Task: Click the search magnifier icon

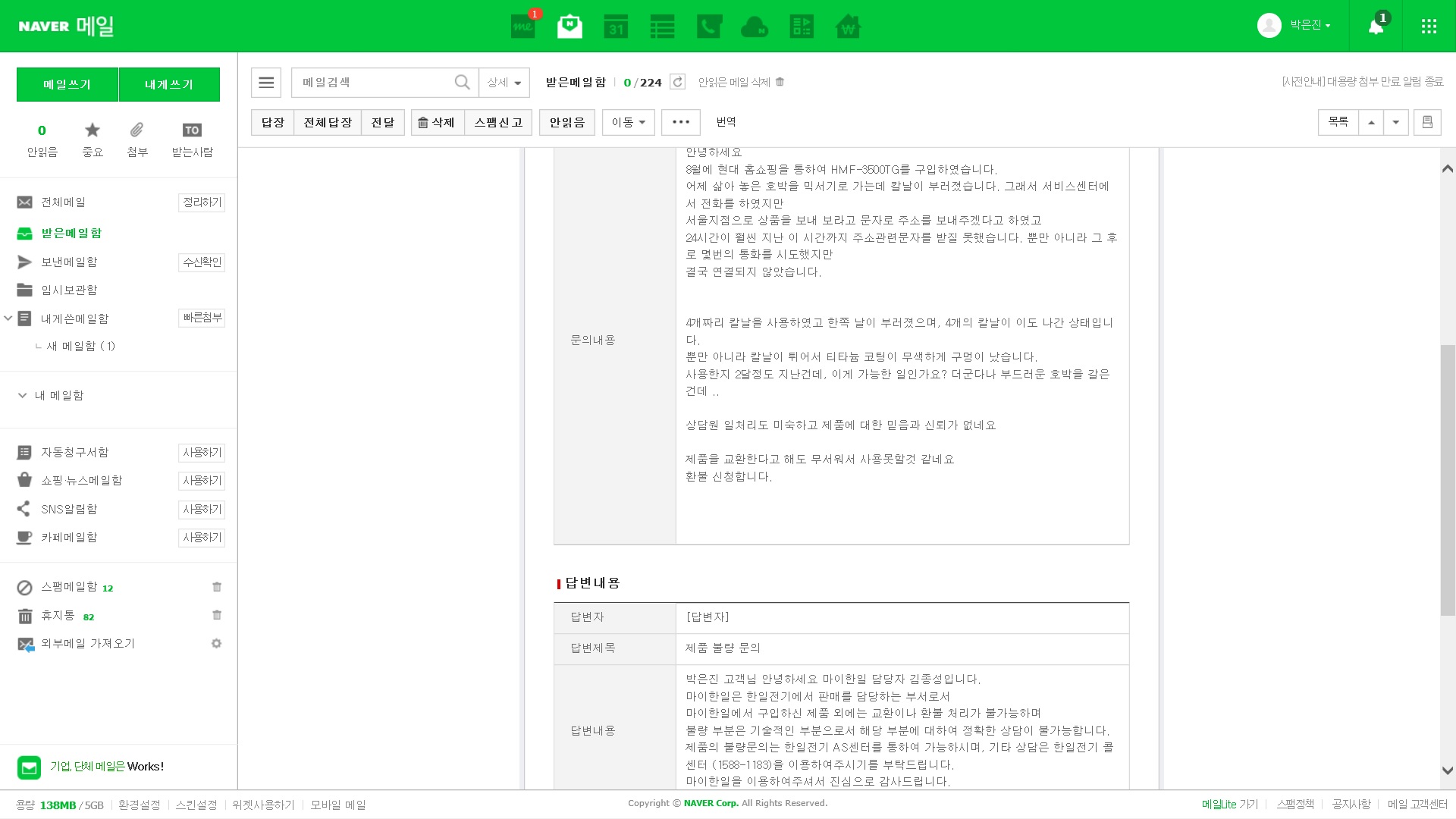Action: [462, 82]
